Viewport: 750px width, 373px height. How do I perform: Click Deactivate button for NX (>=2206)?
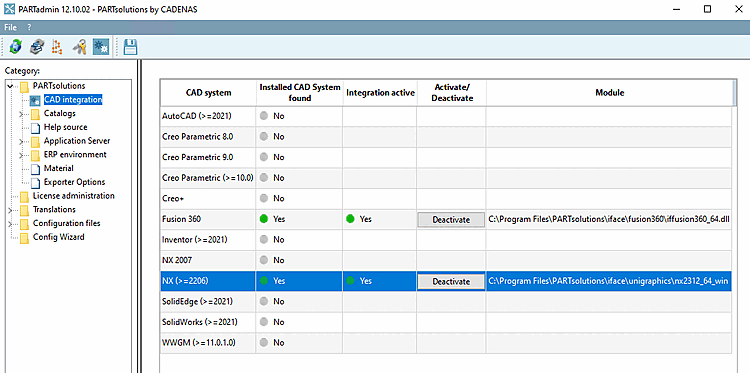[451, 282]
